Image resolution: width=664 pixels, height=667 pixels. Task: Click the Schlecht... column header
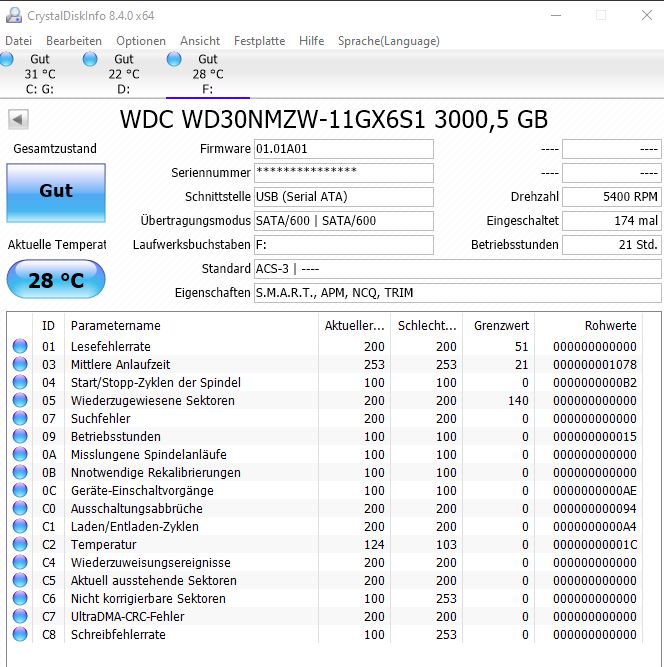tap(427, 325)
